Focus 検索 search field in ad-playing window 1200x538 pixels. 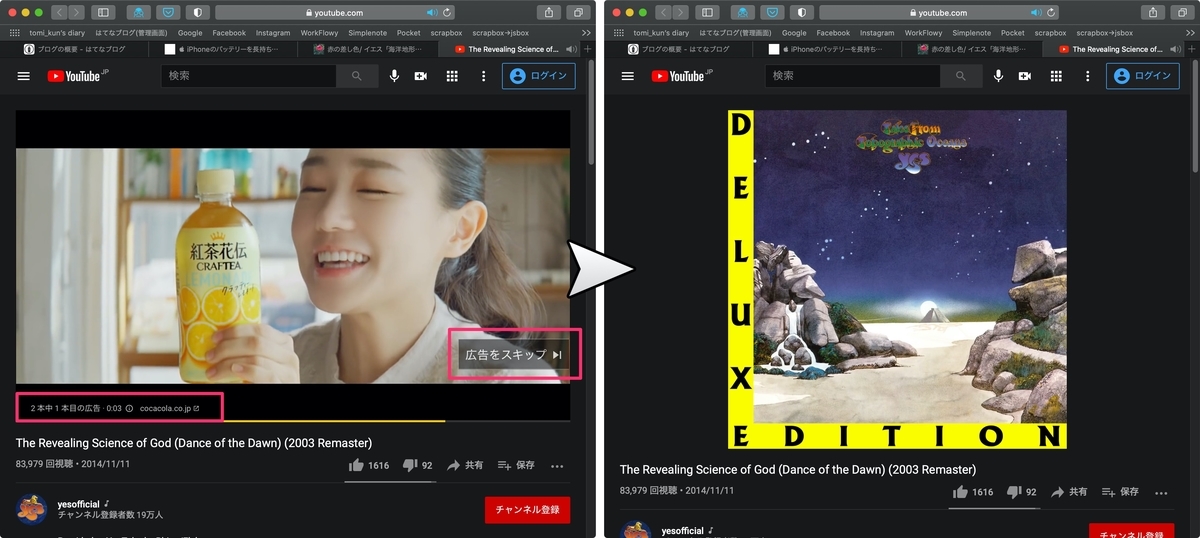click(248, 76)
